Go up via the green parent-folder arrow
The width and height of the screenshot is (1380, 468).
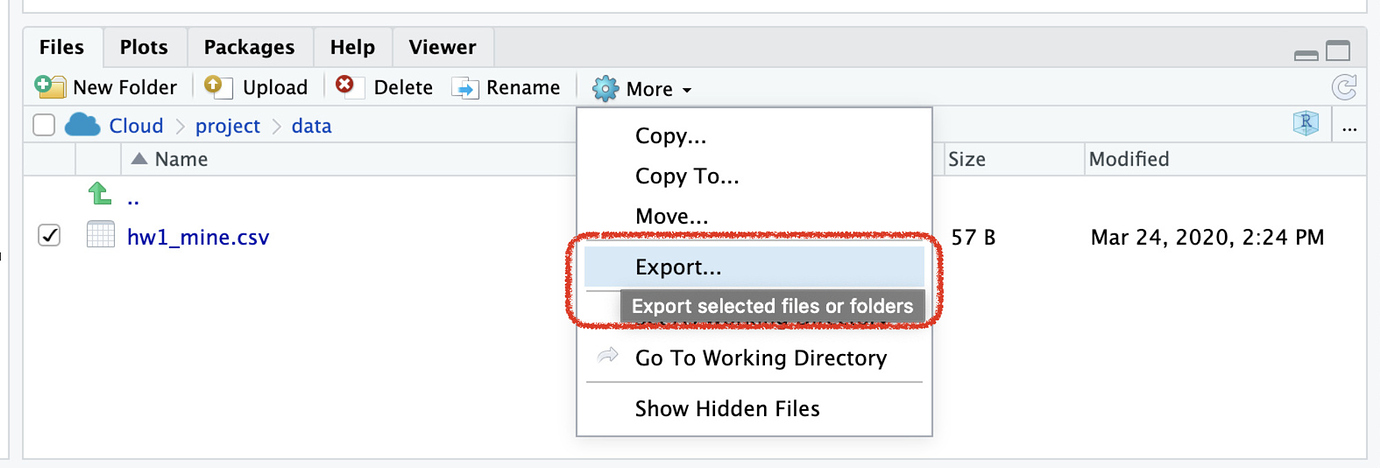point(99,194)
